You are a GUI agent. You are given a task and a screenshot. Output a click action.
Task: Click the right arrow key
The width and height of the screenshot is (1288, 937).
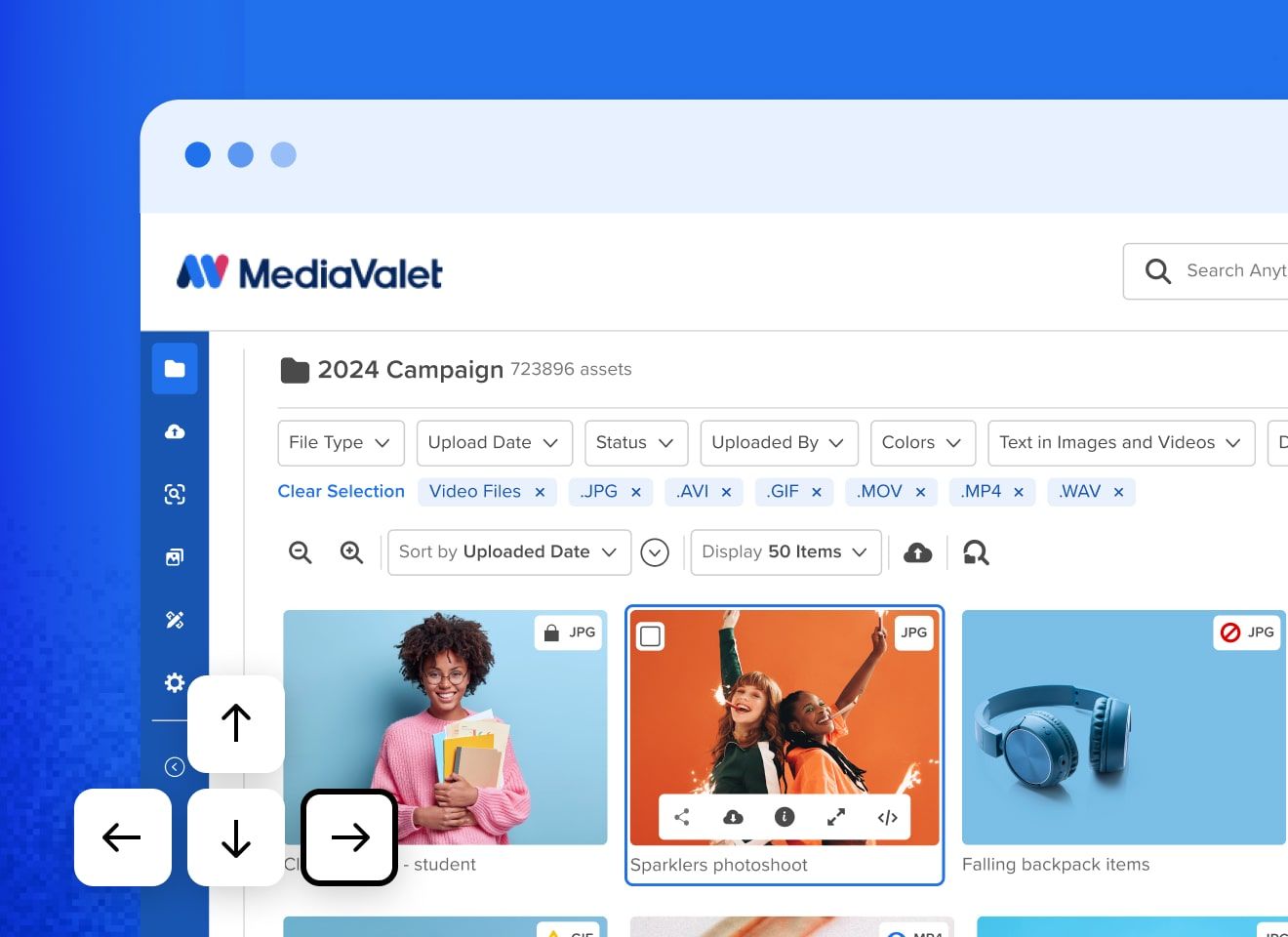pos(349,837)
